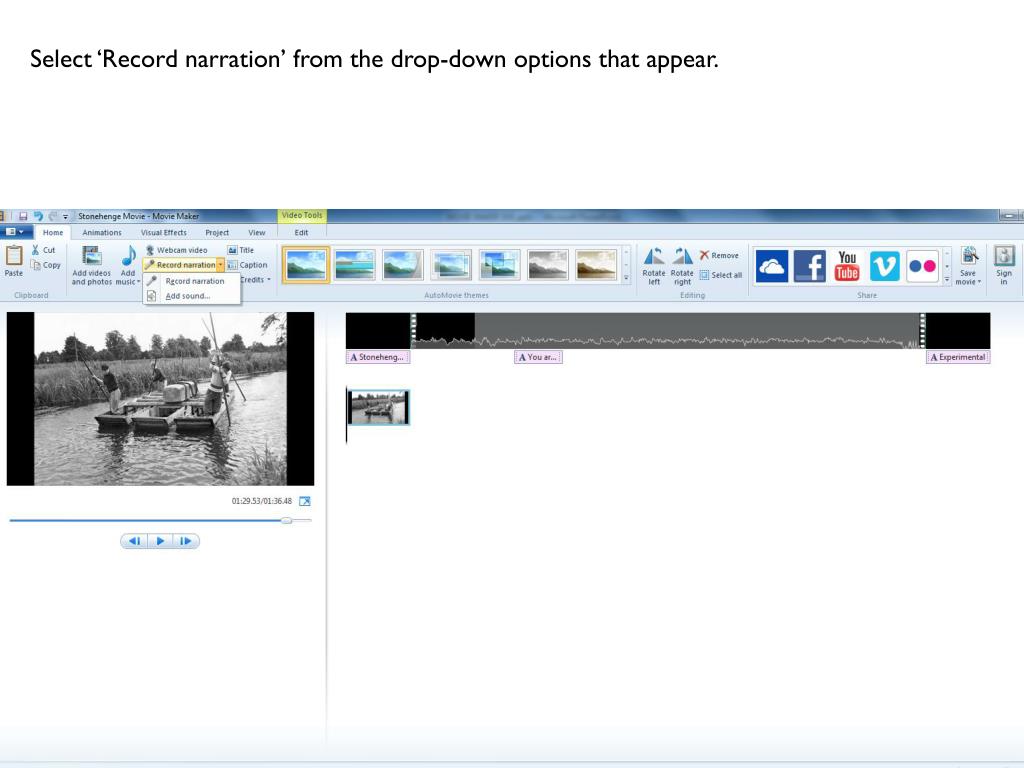This screenshot has height=768, width=1024.
Task: Start a Webcam video recording
Action: pyautogui.click(x=176, y=250)
